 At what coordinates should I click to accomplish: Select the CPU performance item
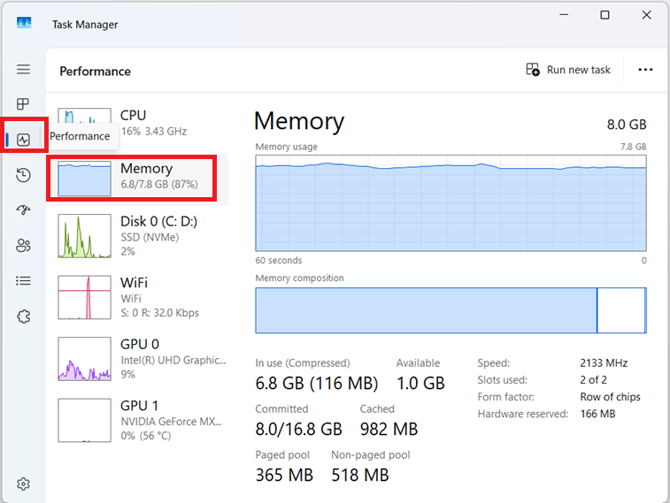[x=140, y=123]
